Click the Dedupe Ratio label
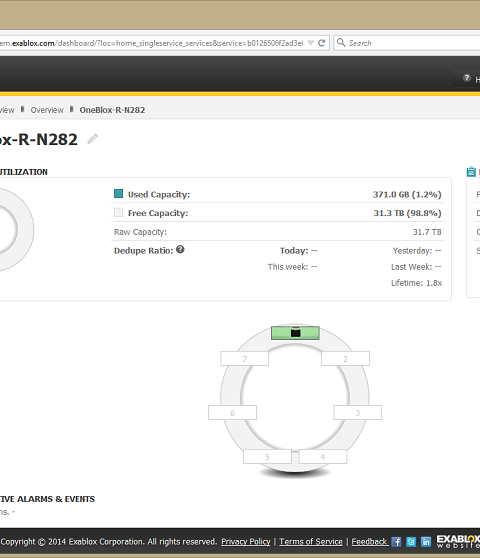 click(x=143, y=251)
